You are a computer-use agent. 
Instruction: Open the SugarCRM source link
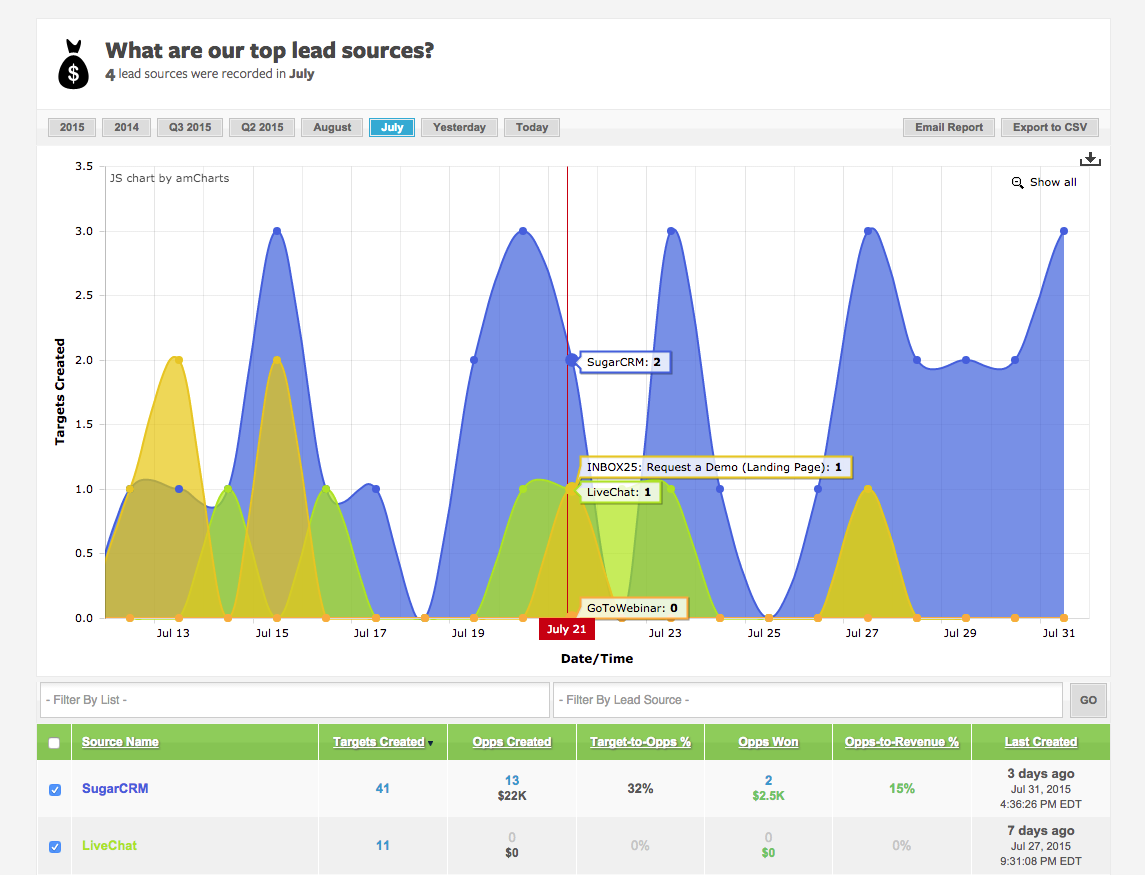tap(115, 789)
